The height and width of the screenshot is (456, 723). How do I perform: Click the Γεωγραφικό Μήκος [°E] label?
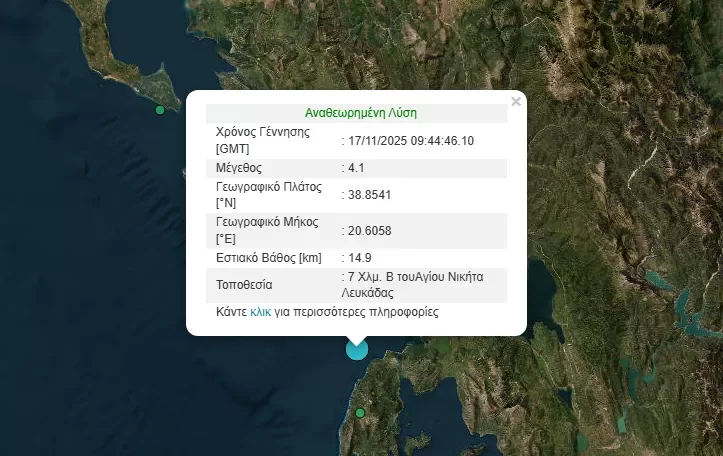pos(267,231)
